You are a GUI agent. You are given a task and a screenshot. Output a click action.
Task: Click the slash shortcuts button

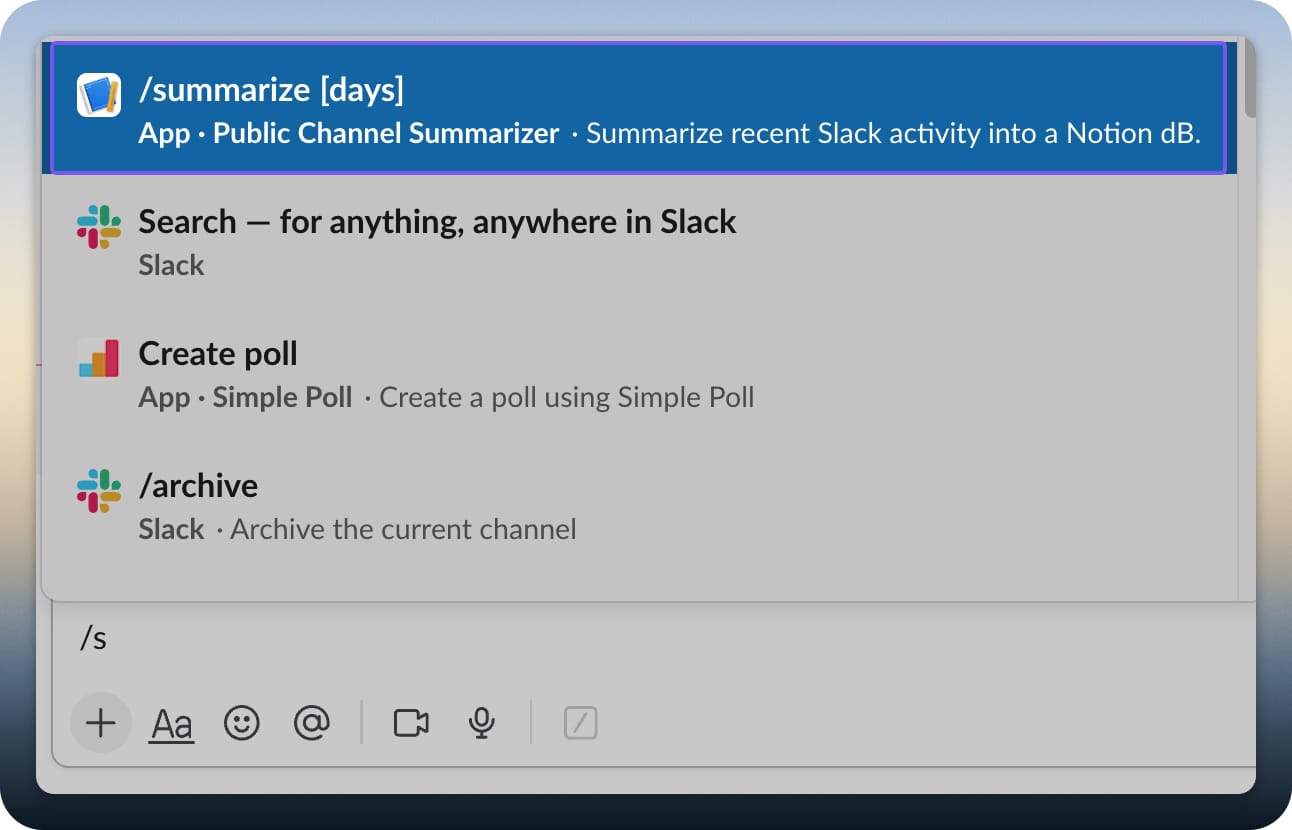point(581,722)
